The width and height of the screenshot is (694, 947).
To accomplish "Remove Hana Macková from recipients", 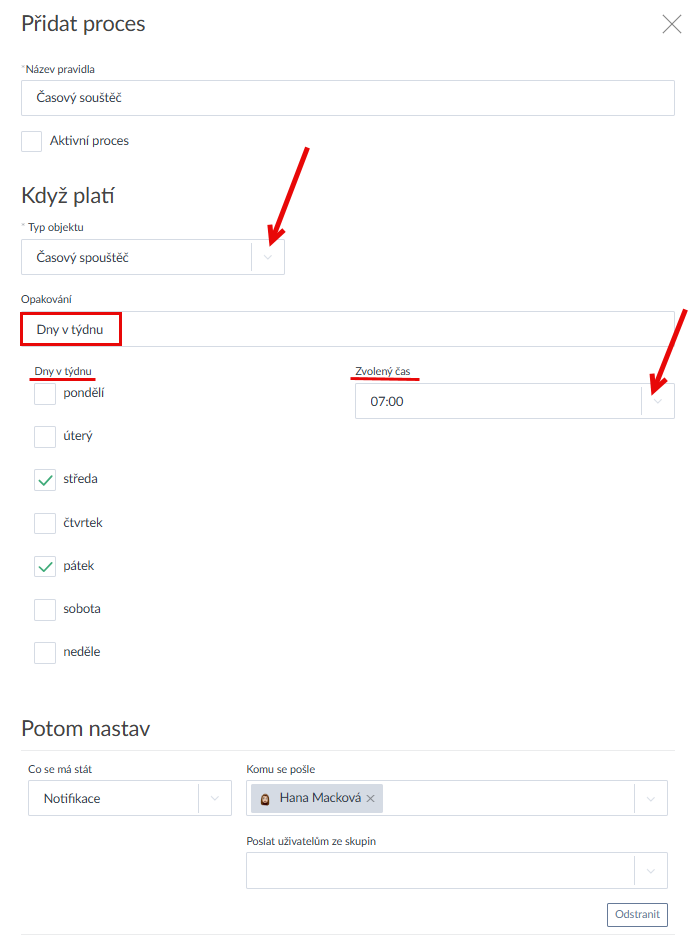I will click(x=371, y=799).
